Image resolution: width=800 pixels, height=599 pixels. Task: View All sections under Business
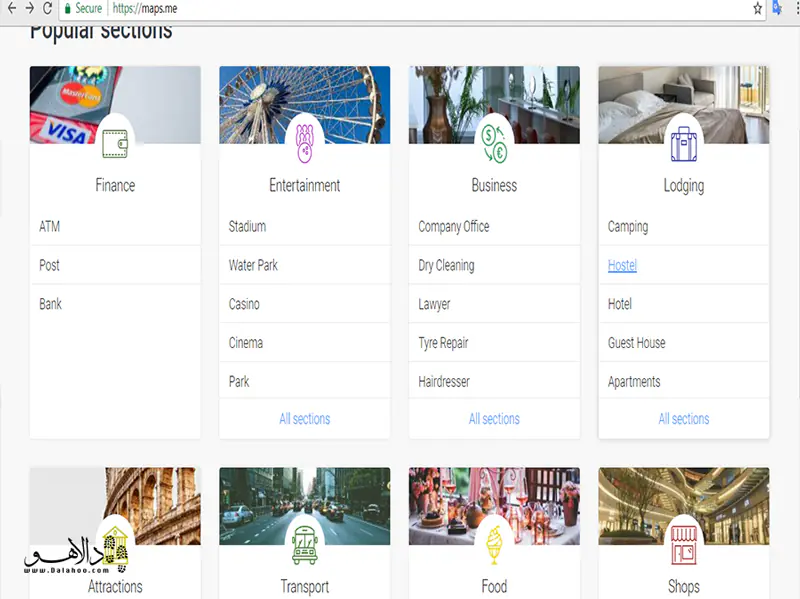(x=494, y=419)
